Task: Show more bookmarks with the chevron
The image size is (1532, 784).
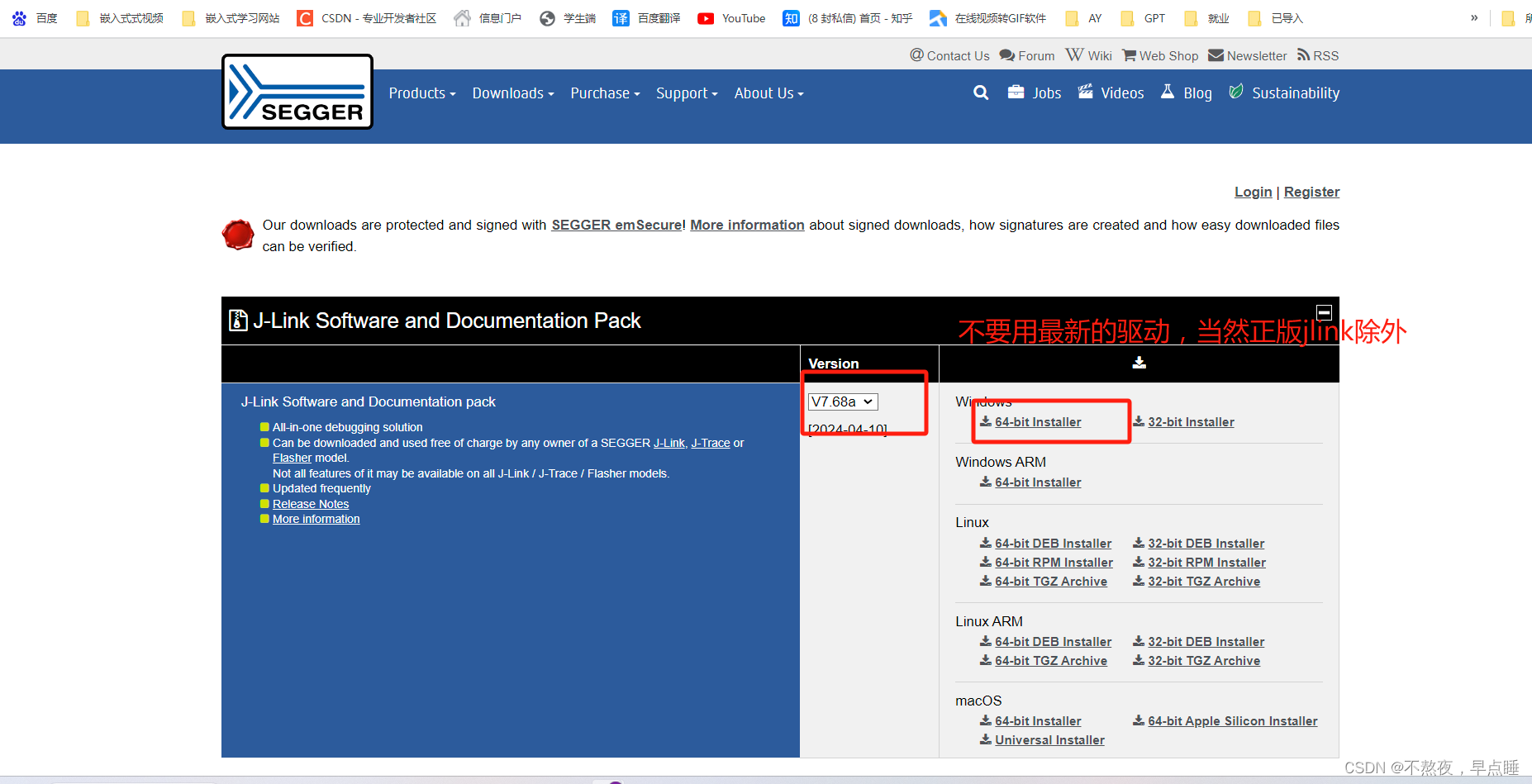Action: pyautogui.click(x=1474, y=18)
